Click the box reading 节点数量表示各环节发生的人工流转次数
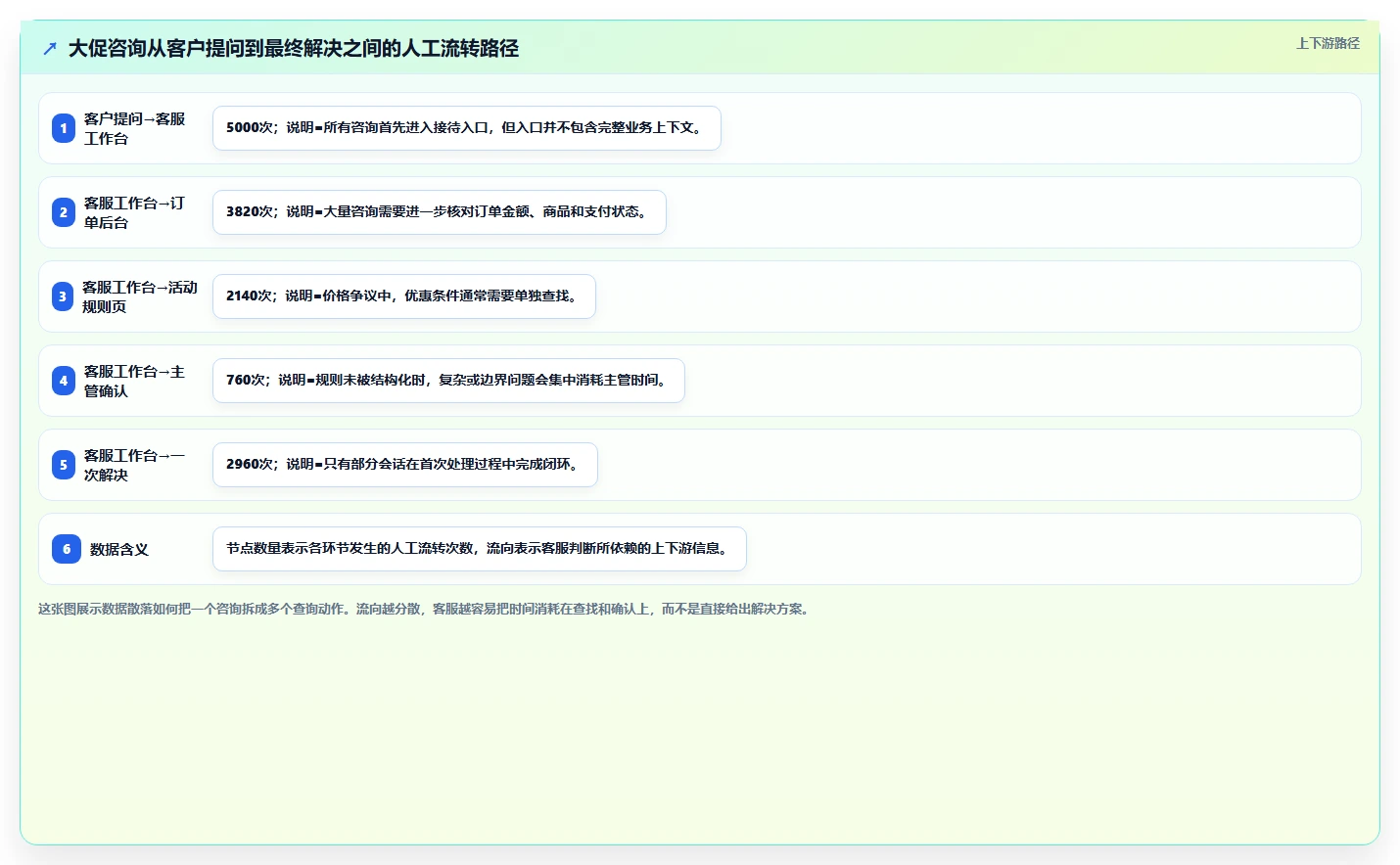The width and height of the screenshot is (1400, 865). pyautogui.click(x=480, y=549)
